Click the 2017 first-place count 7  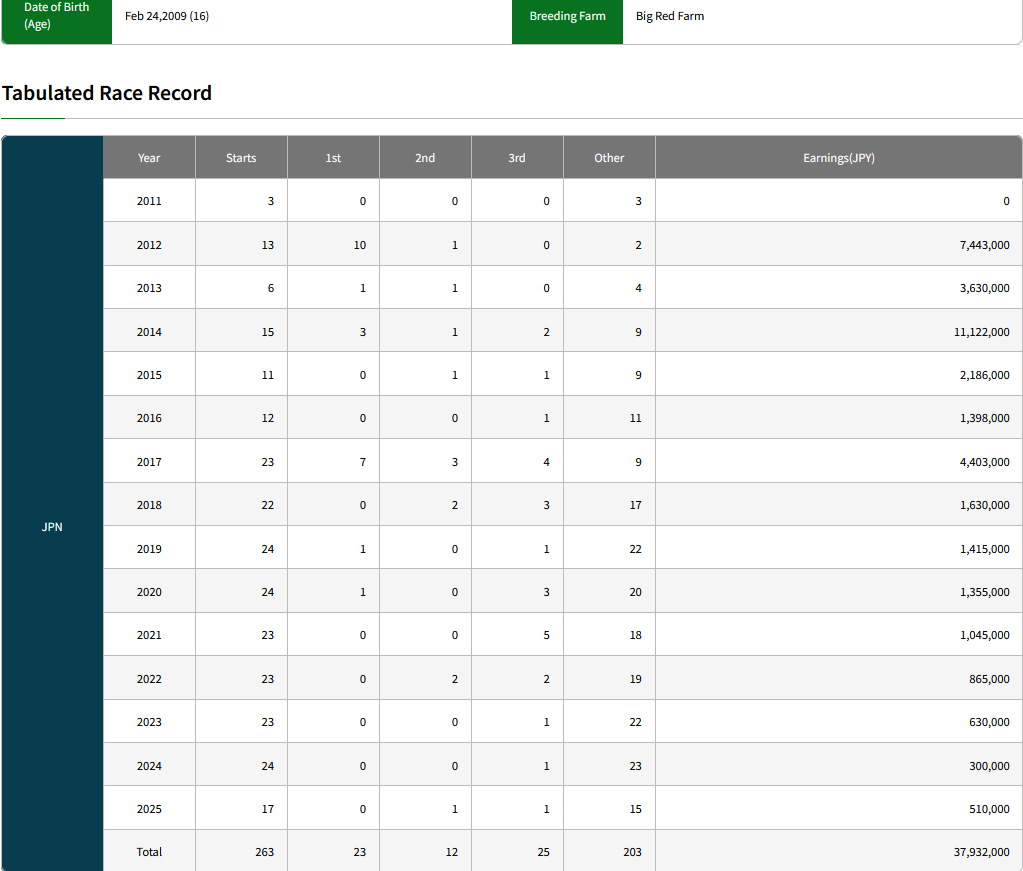pos(363,462)
